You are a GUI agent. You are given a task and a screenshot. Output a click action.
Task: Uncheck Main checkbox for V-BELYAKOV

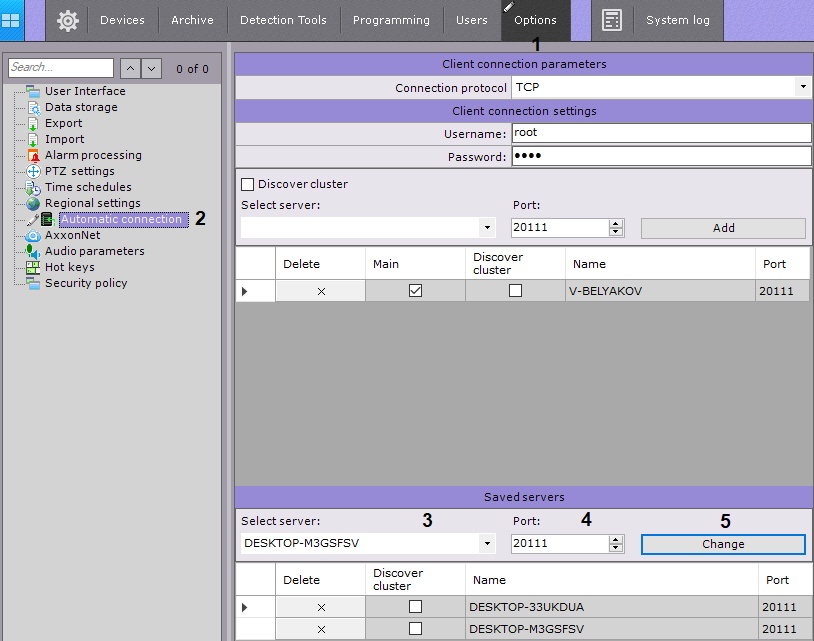[x=415, y=291]
